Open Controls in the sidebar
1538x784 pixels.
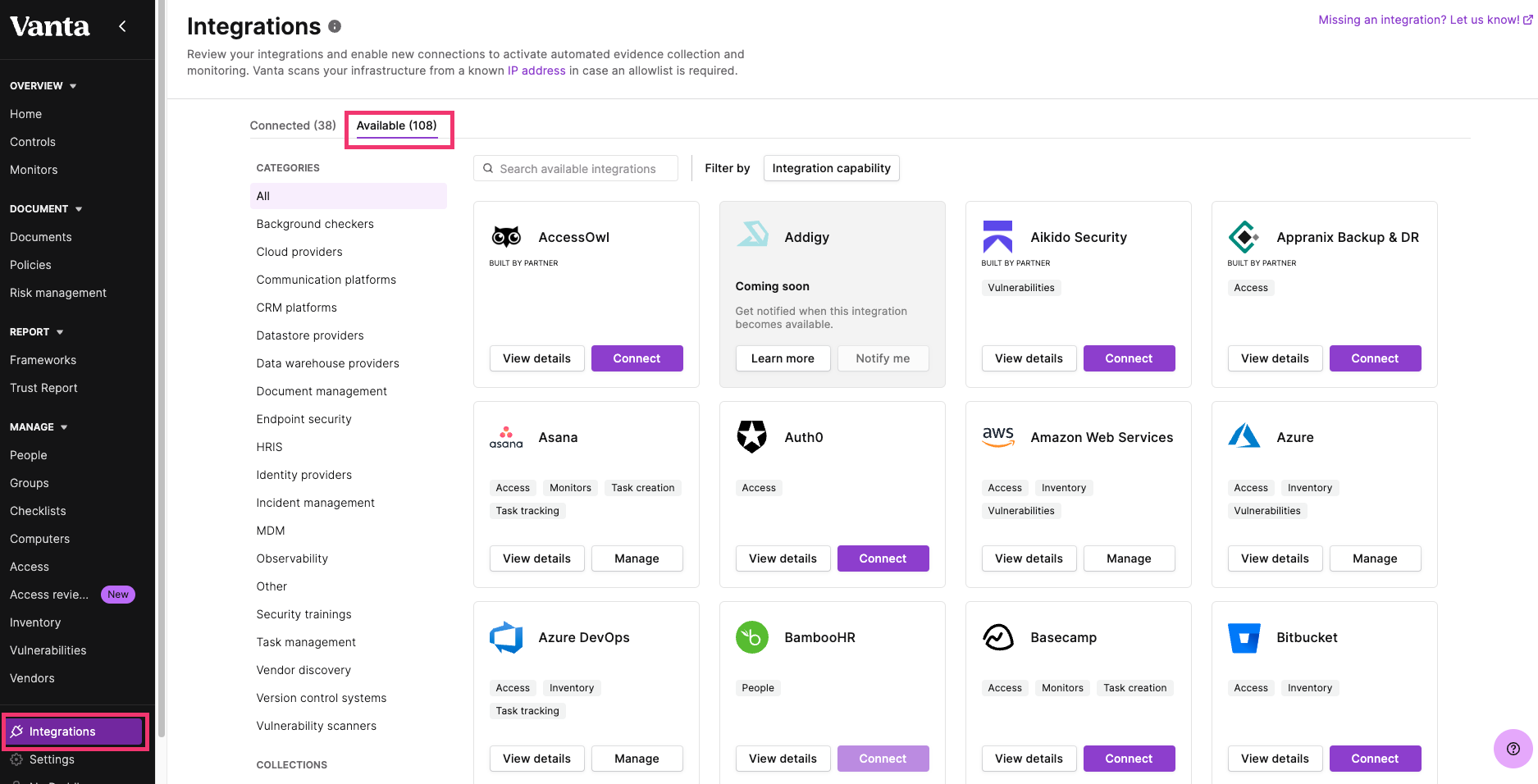[33, 142]
